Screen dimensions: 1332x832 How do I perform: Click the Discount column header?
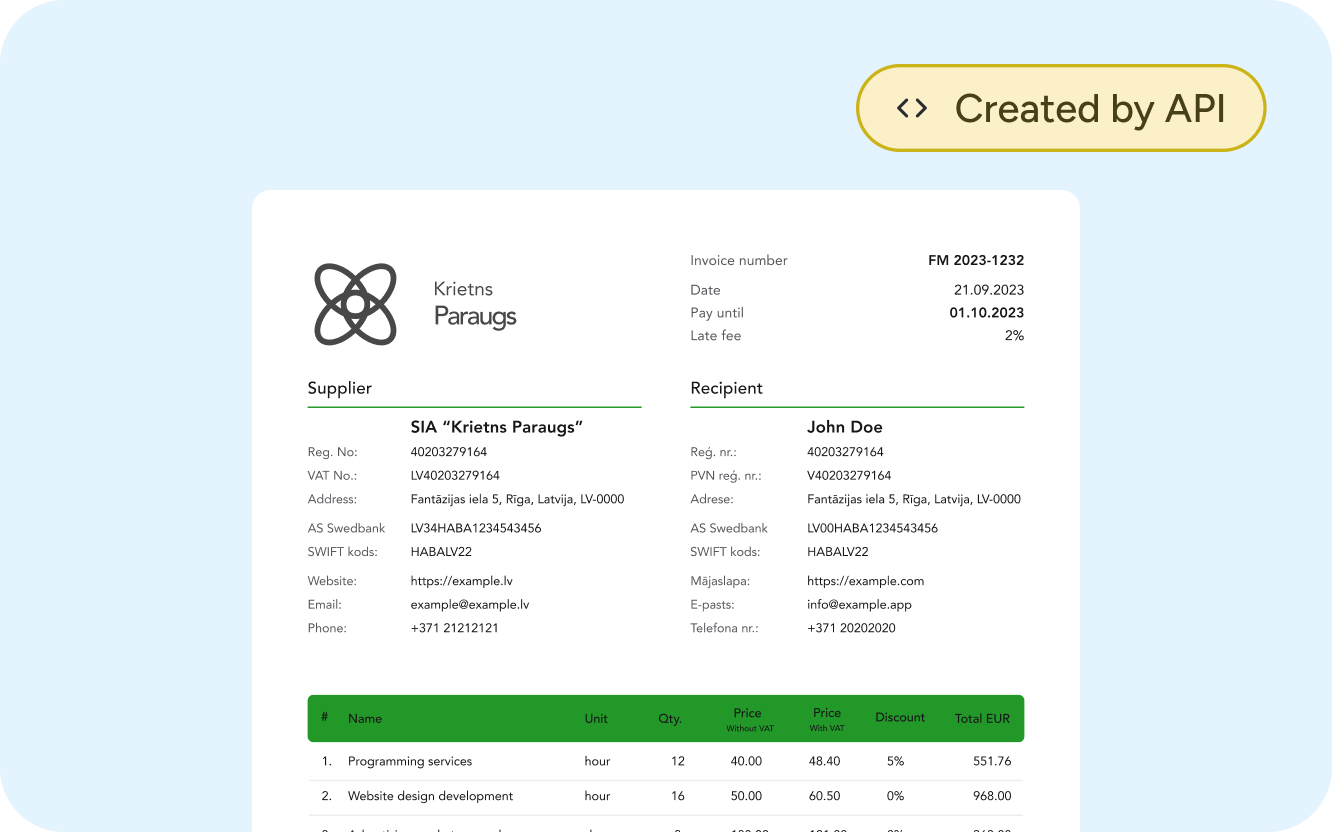[x=900, y=718]
